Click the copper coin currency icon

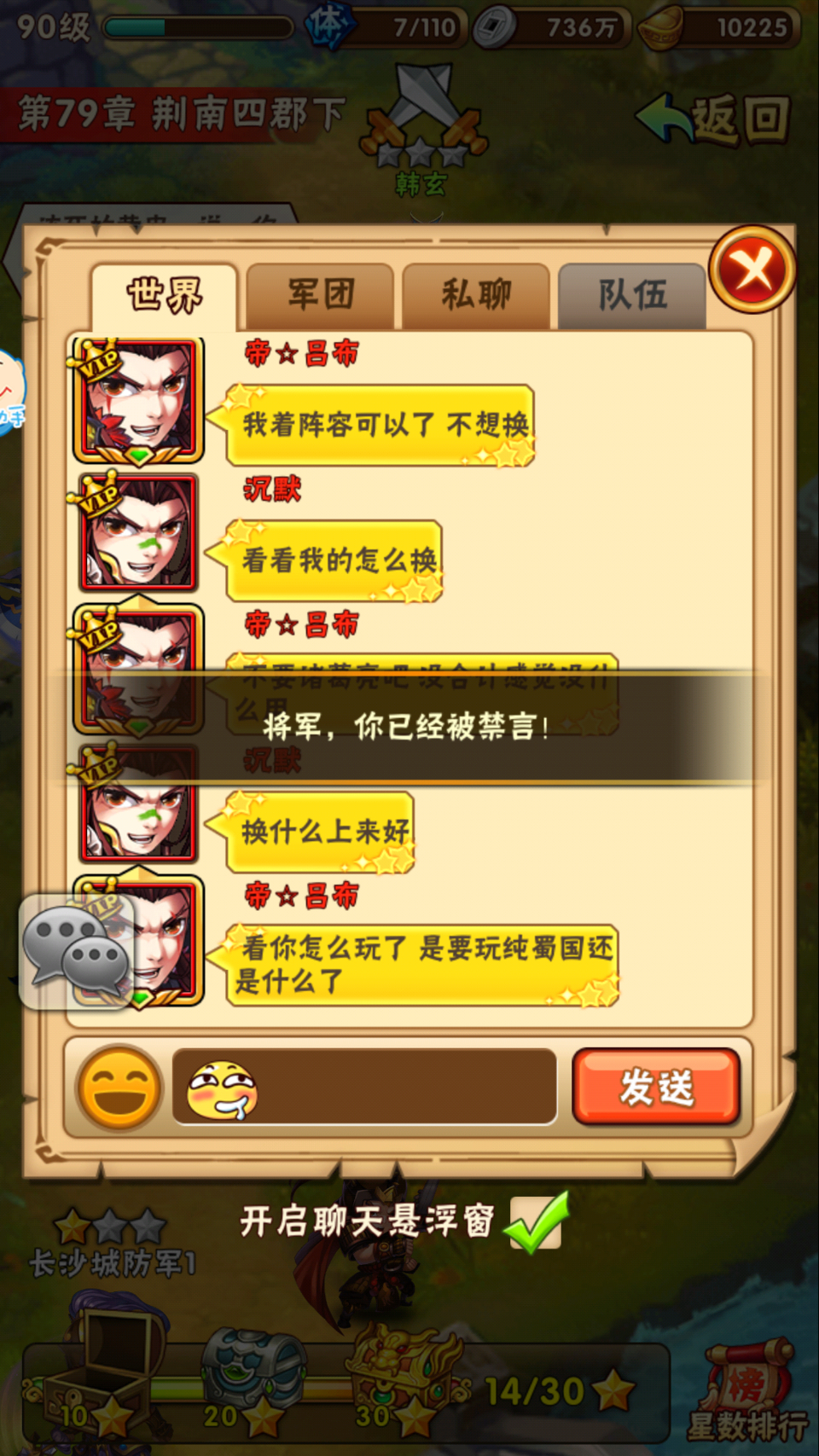[495, 26]
